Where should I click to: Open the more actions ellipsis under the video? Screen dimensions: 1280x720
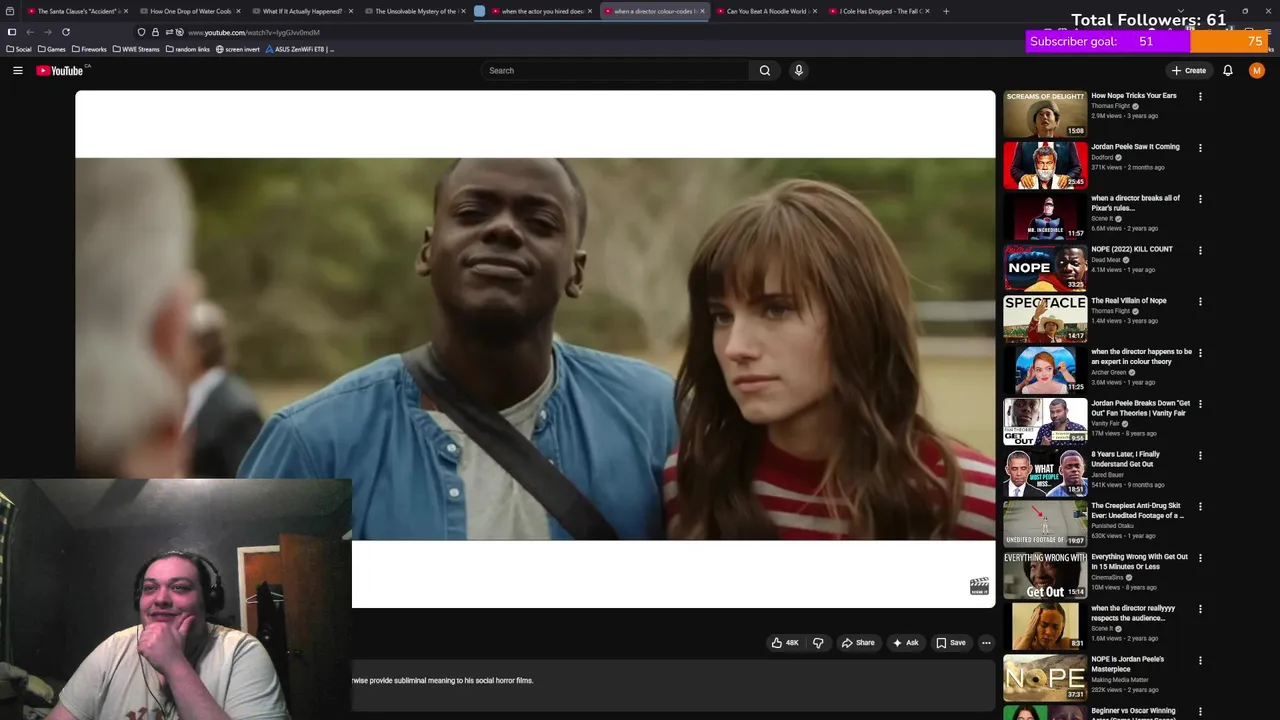[986, 643]
